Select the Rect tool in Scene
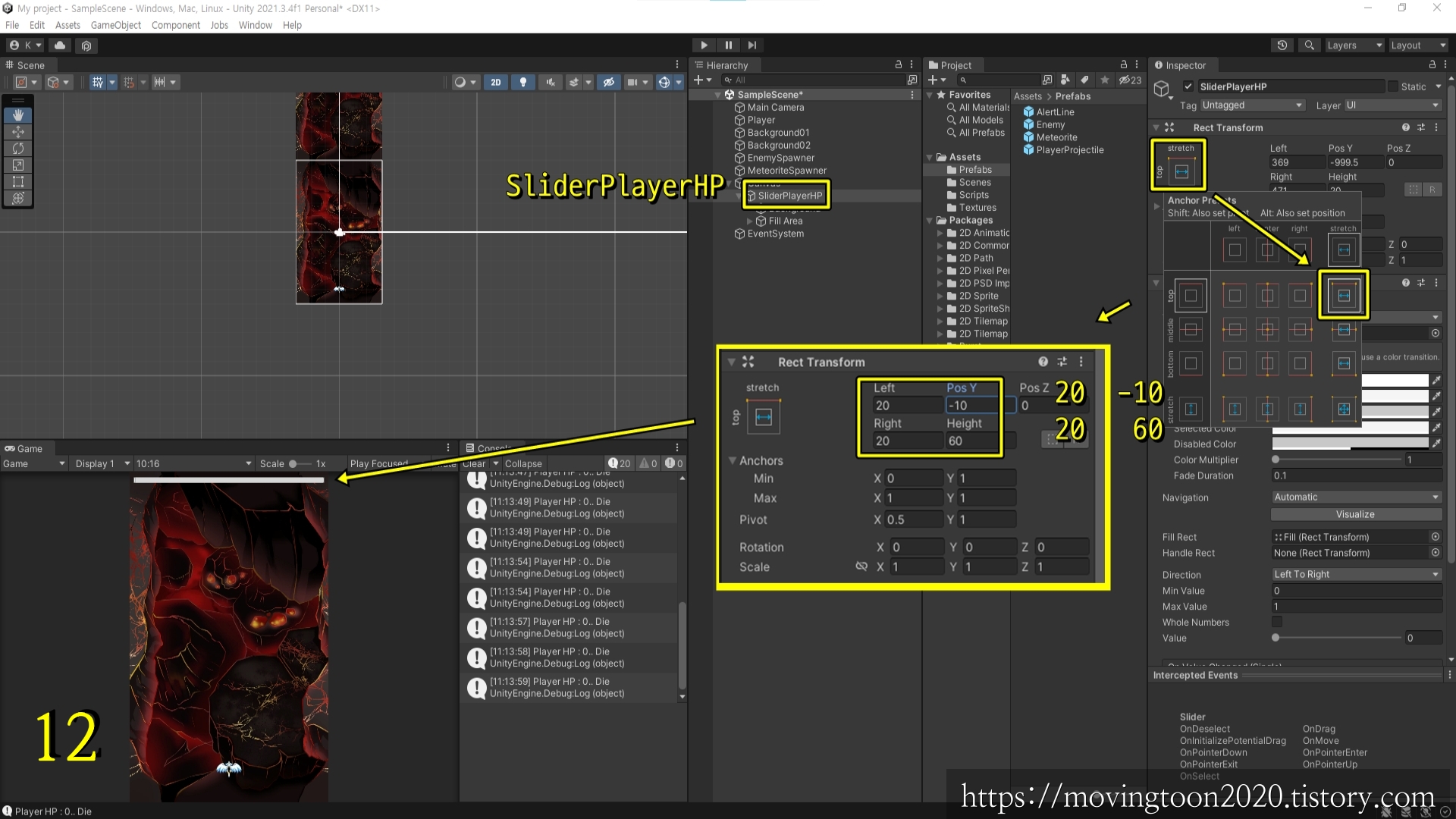Screen dimensions: 1456x819 18,182
